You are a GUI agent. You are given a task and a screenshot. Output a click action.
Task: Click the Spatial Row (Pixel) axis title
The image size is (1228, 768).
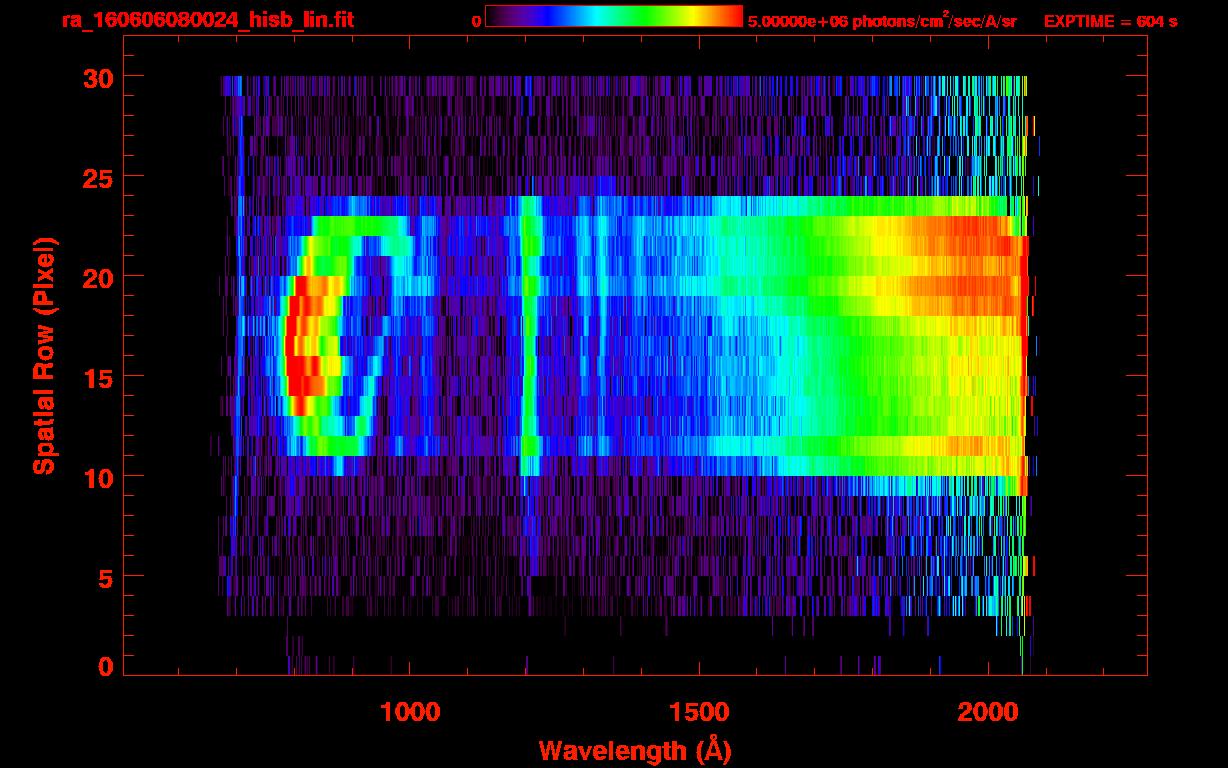pos(43,355)
